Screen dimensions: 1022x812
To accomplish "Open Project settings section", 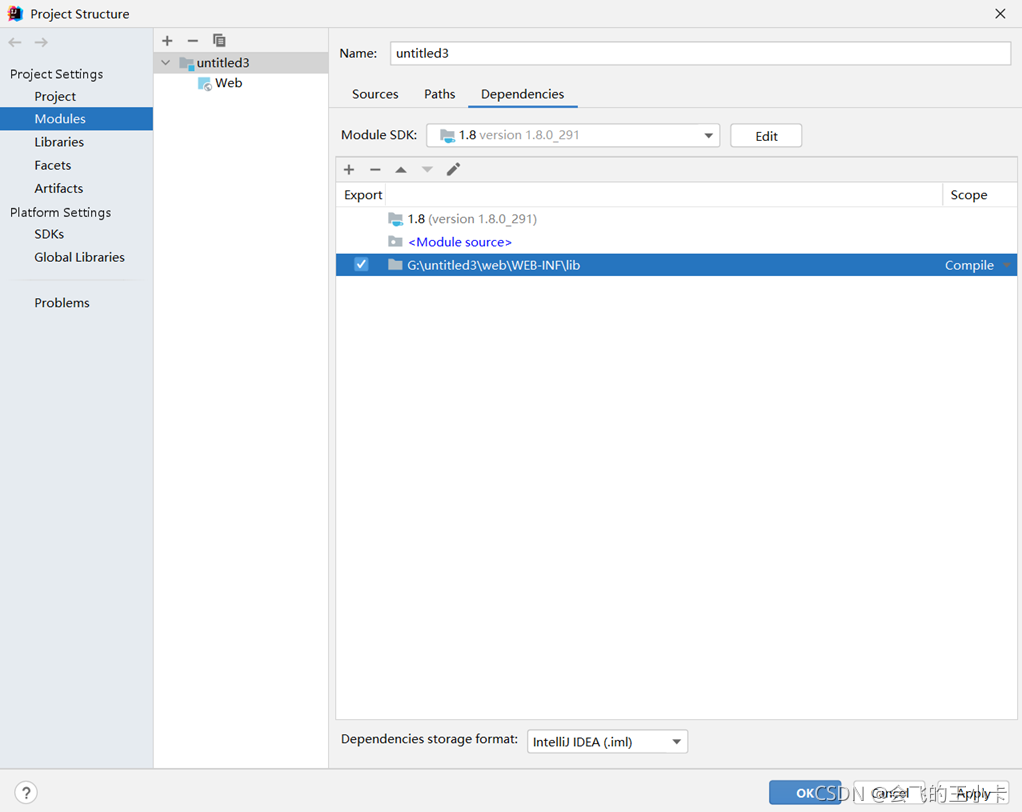I will (x=55, y=96).
